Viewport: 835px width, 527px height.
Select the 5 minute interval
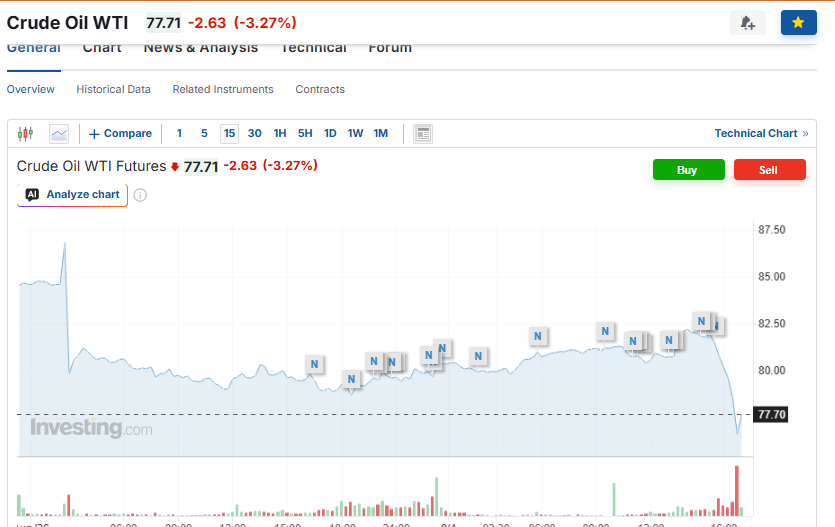click(204, 134)
